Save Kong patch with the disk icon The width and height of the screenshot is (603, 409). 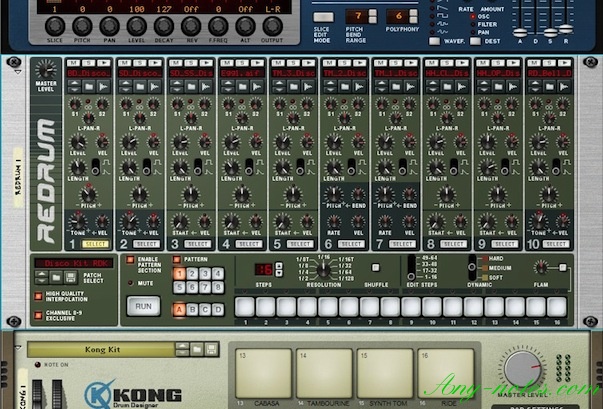click(x=211, y=349)
